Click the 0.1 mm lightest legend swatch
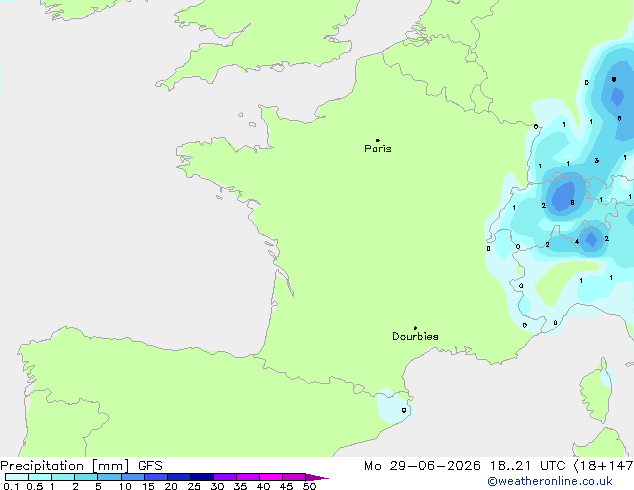The height and width of the screenshot is (490, 634). [17, 477]
